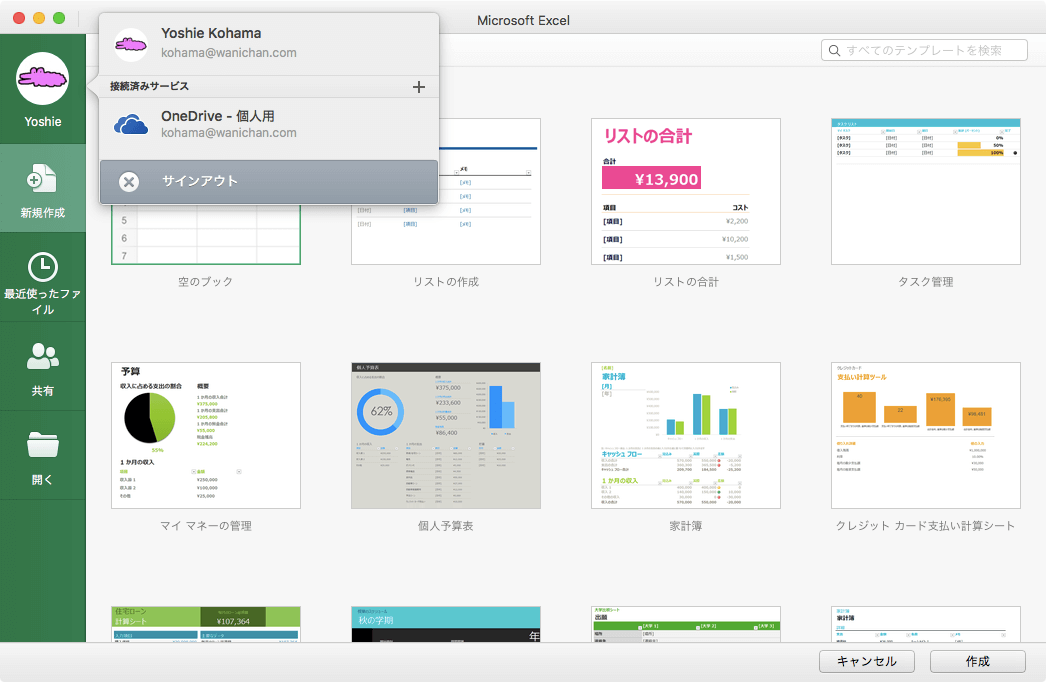Click the Yoshie profile avatar in sidebar

43,78
